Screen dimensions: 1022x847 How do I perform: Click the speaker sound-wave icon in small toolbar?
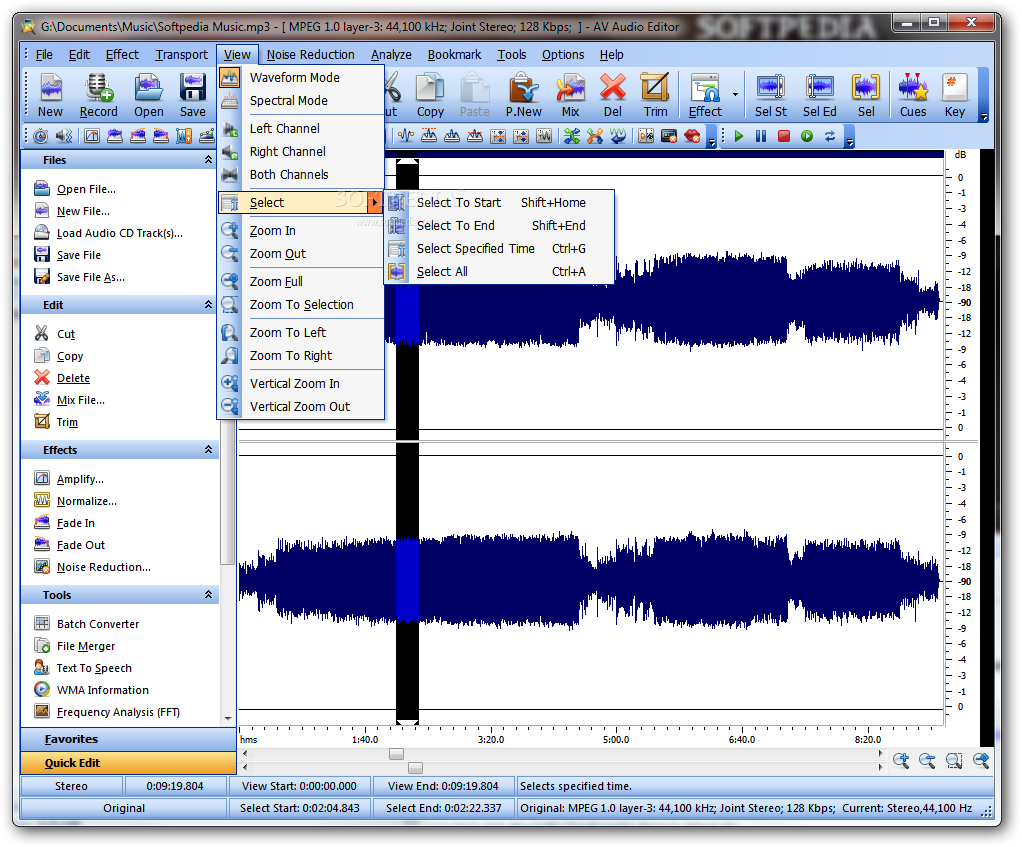point(63,136)
